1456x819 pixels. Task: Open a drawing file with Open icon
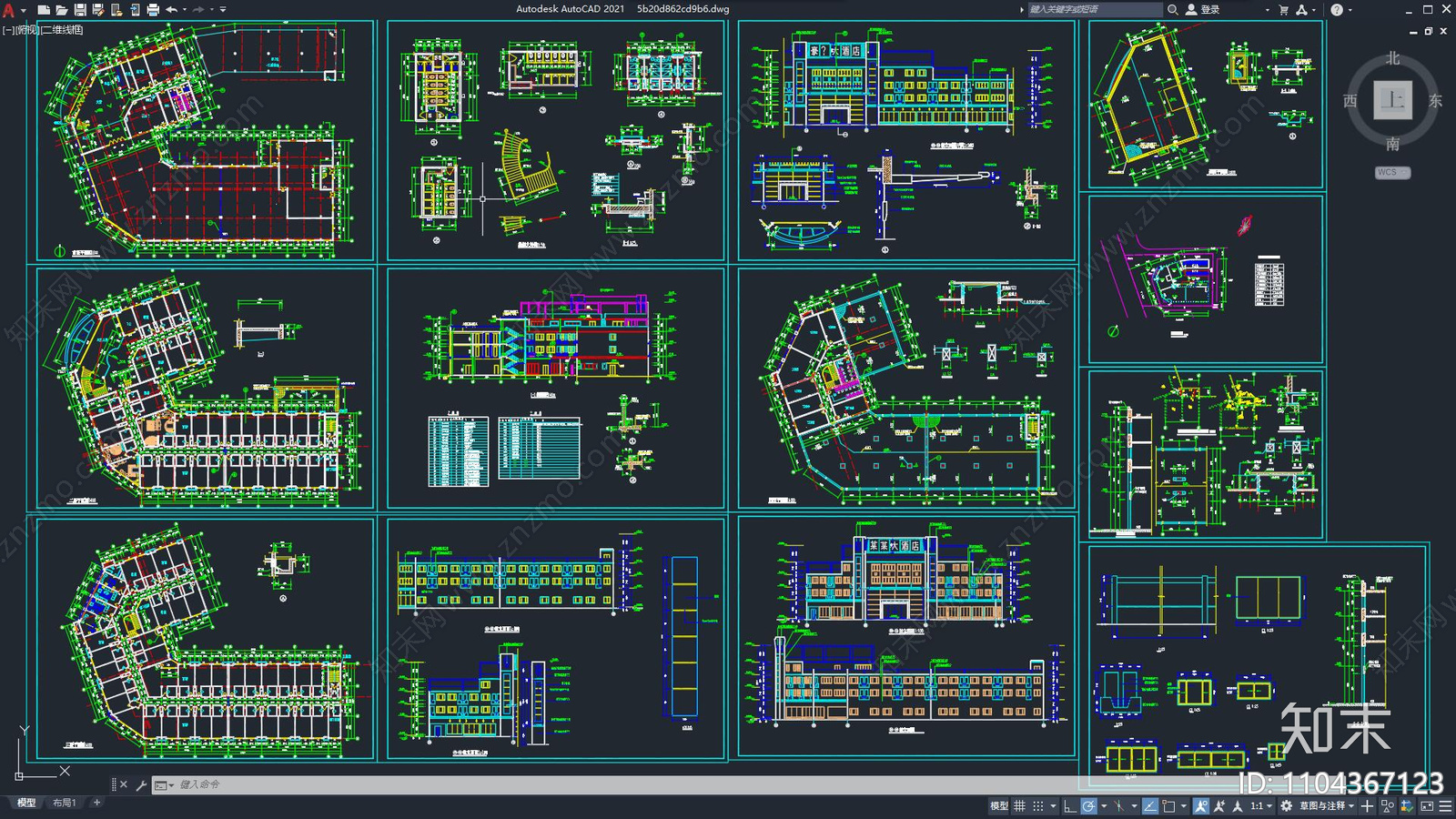(62, 10)
